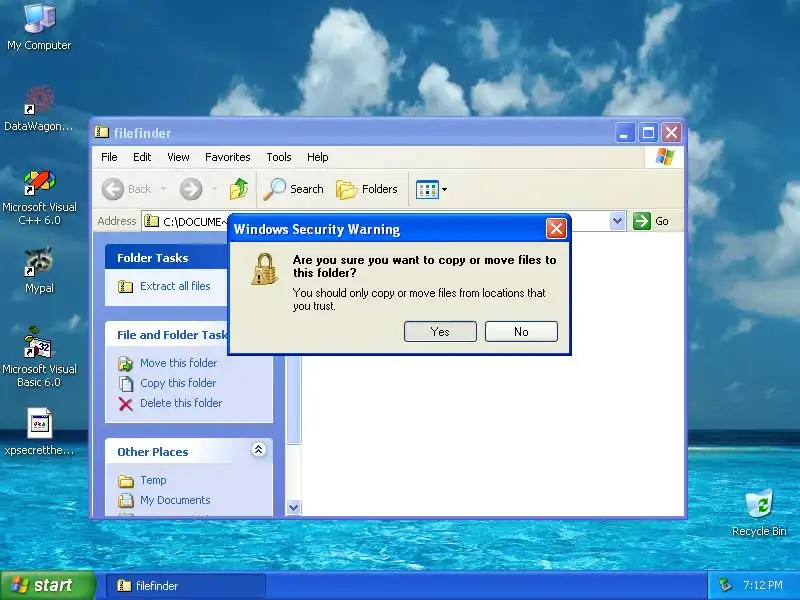Click the red X delete folder icon
The width and height of the screenshot is (800, 600).
(126, 404)
